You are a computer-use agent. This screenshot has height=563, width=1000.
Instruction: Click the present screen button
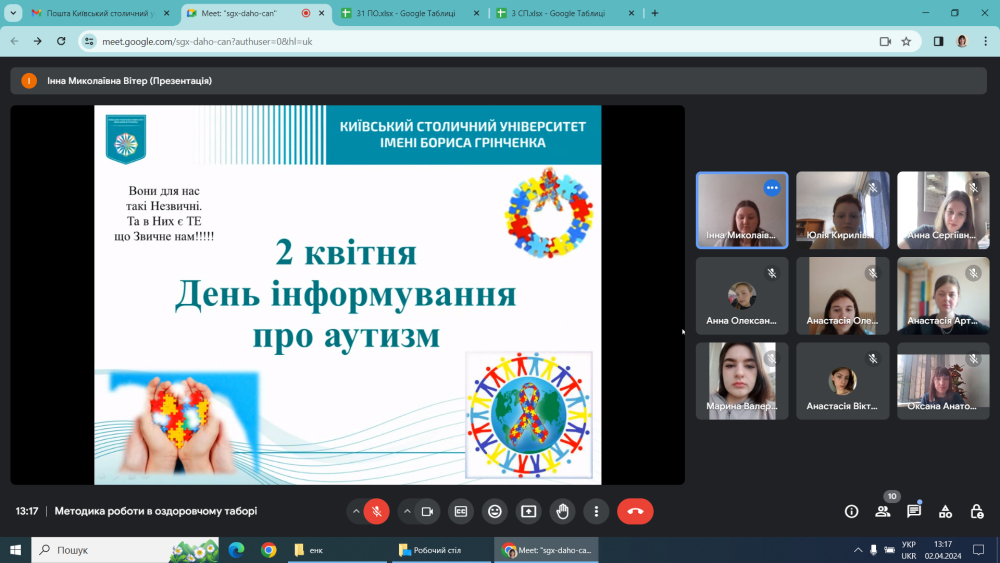(x=529, y=511)
